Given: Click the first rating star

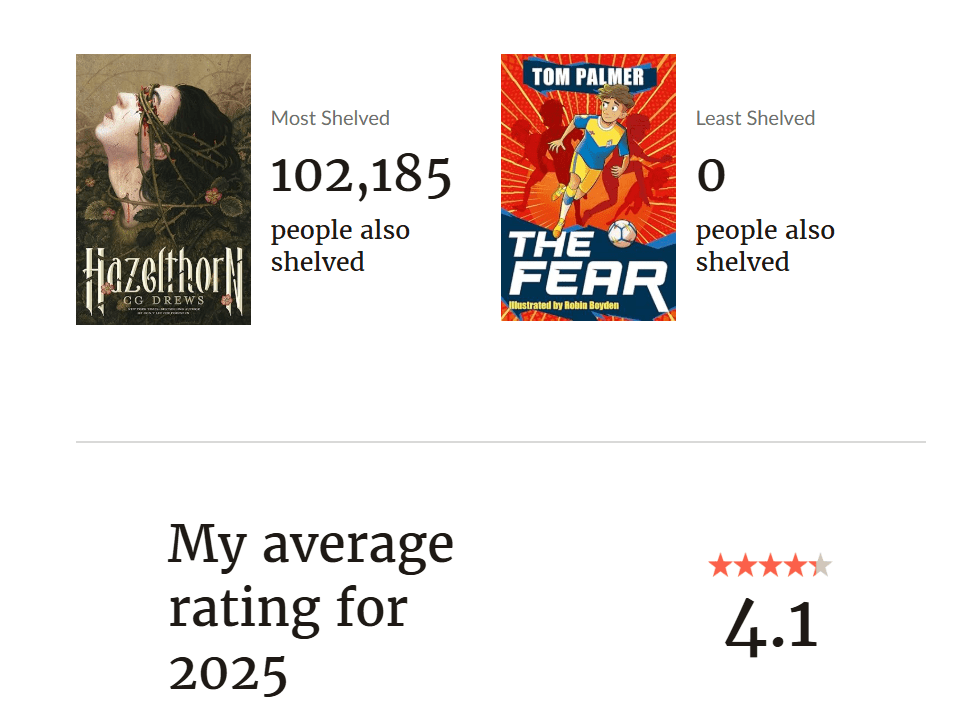Looking at the screenshot, I should pyautogui.click(x=719, y=566).
